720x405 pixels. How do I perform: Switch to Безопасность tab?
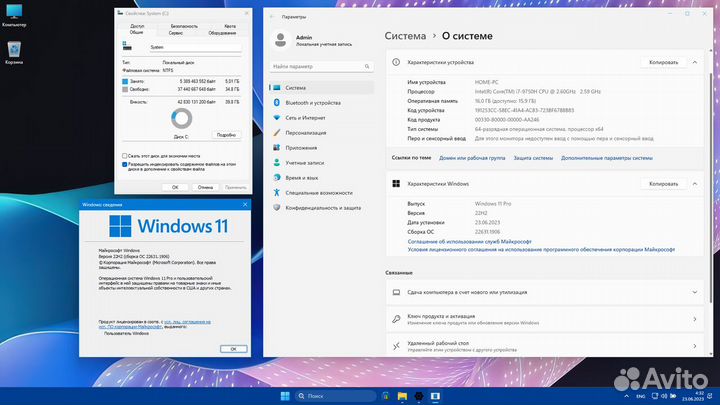184,26
